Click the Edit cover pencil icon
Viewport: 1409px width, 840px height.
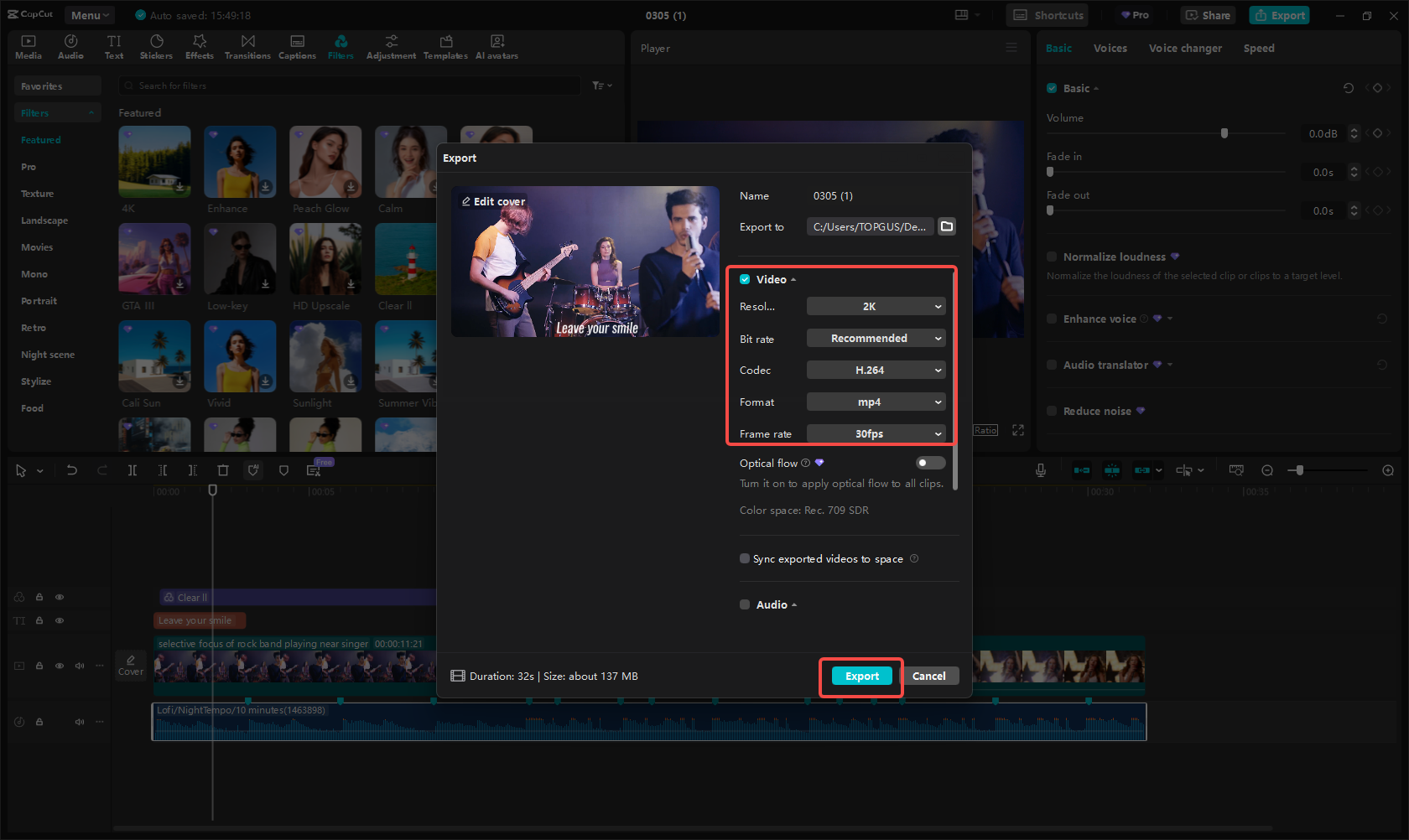point(466,201)
